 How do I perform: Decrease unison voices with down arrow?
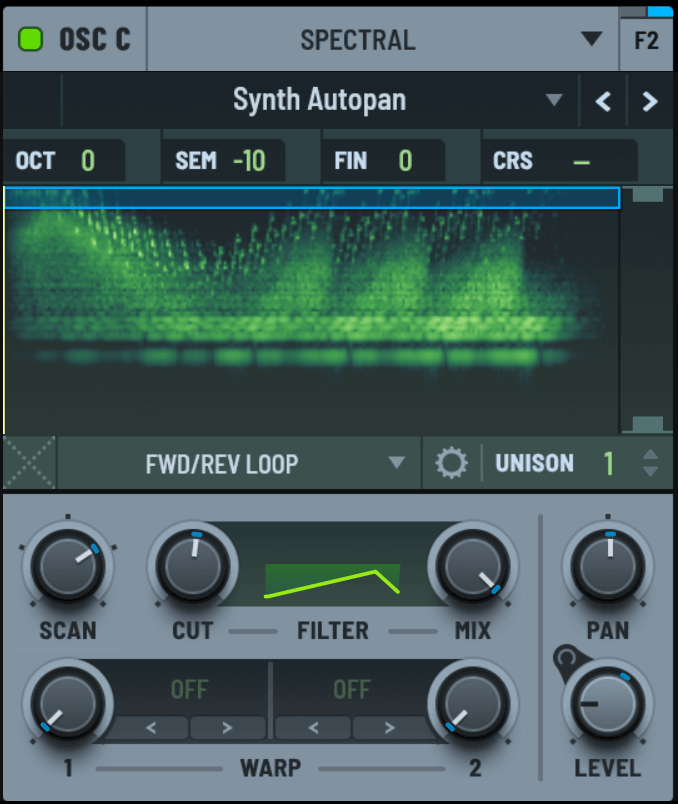click(x=651, y=471)
